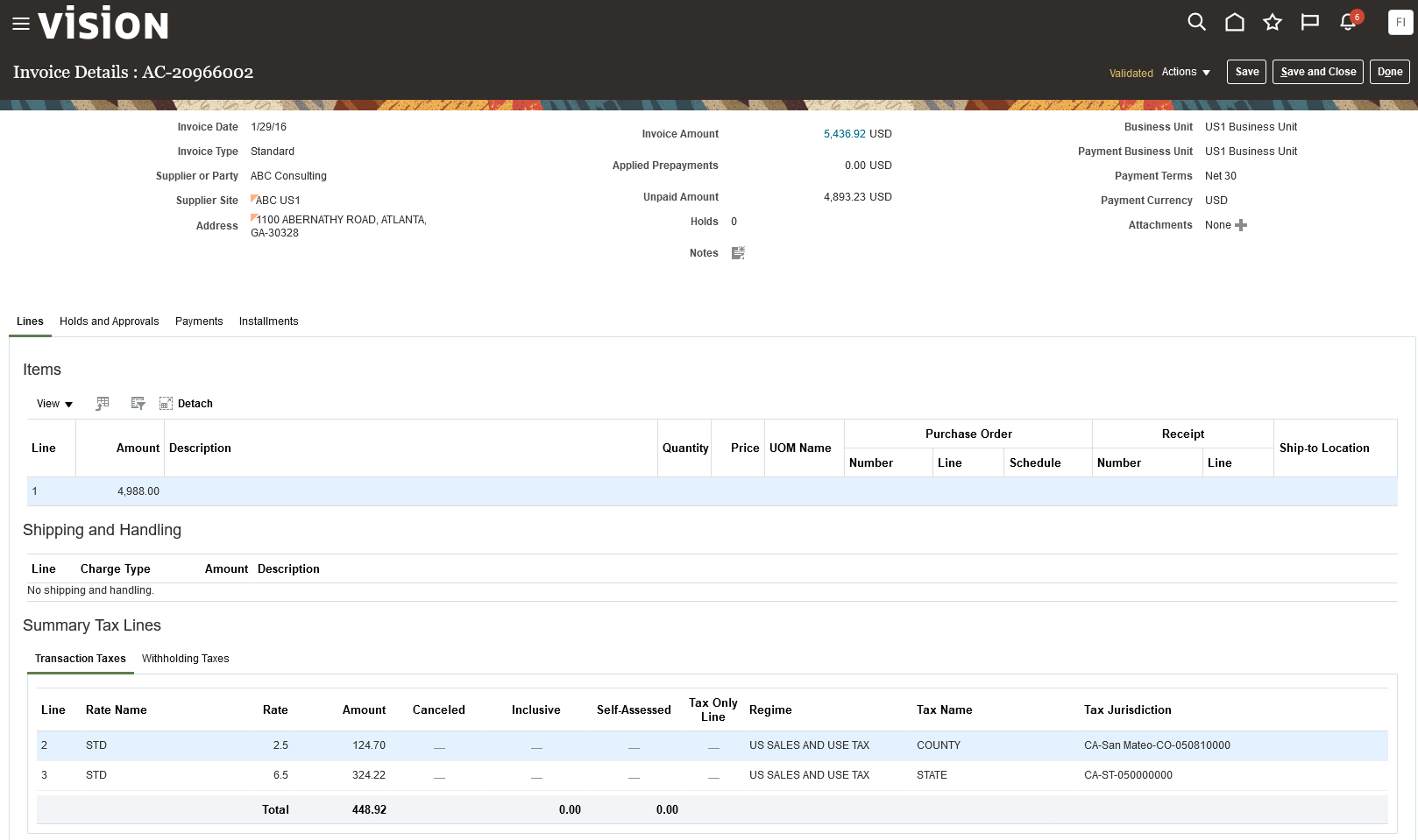Open the invoice amount 5,436.92 link

point(844,134)
